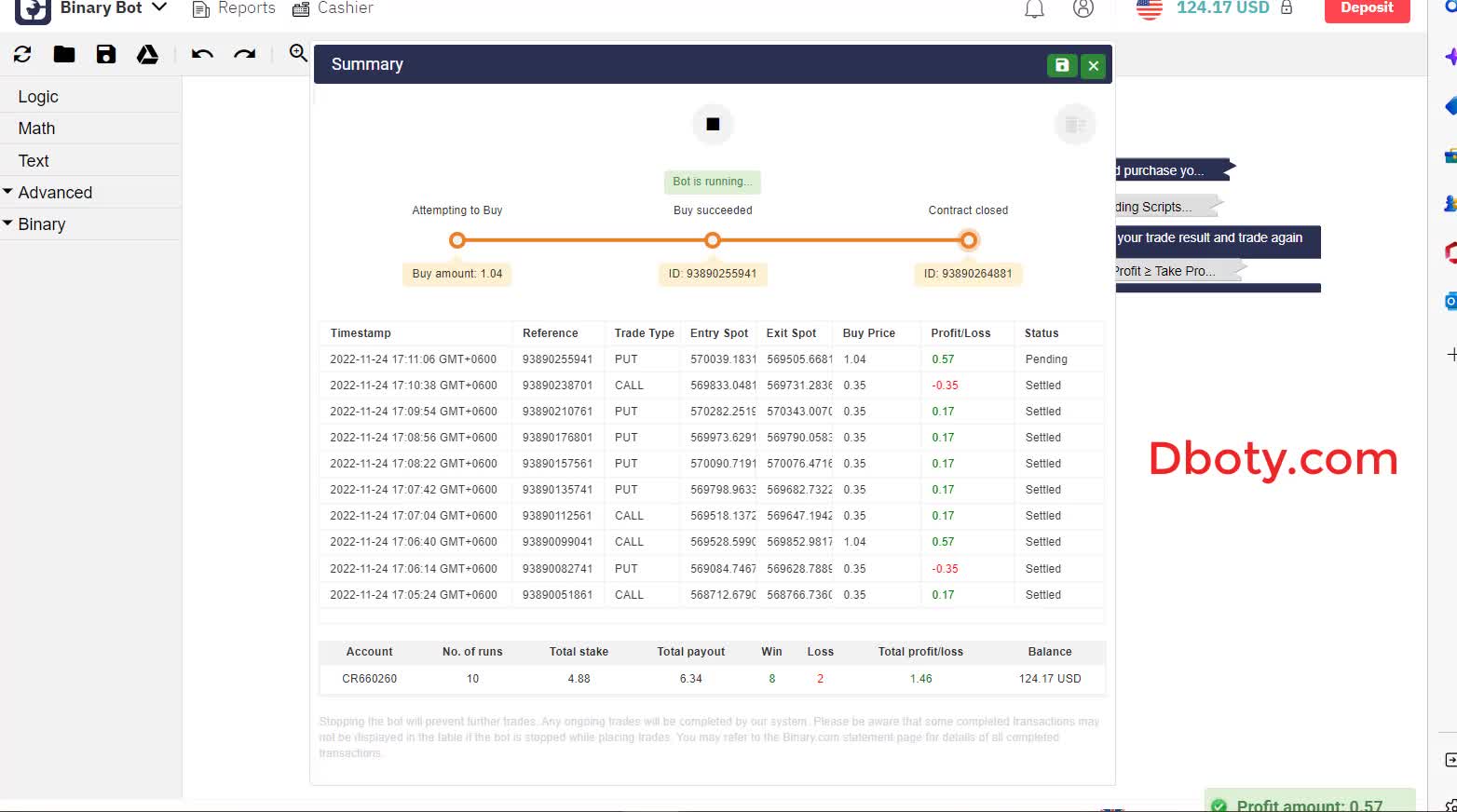Load a strategy from Google Drive

tap(147, 54)
